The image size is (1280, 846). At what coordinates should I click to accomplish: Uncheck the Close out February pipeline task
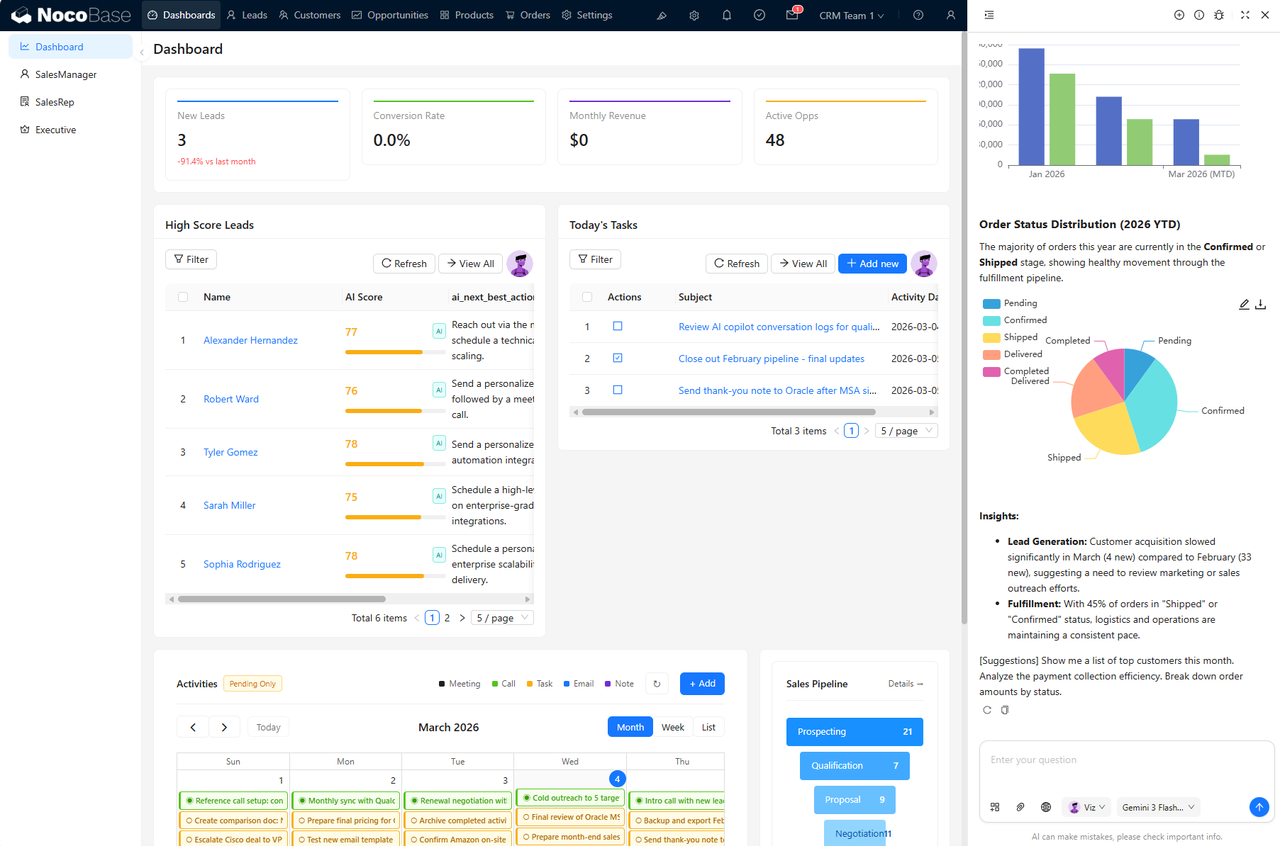(617, 358)
